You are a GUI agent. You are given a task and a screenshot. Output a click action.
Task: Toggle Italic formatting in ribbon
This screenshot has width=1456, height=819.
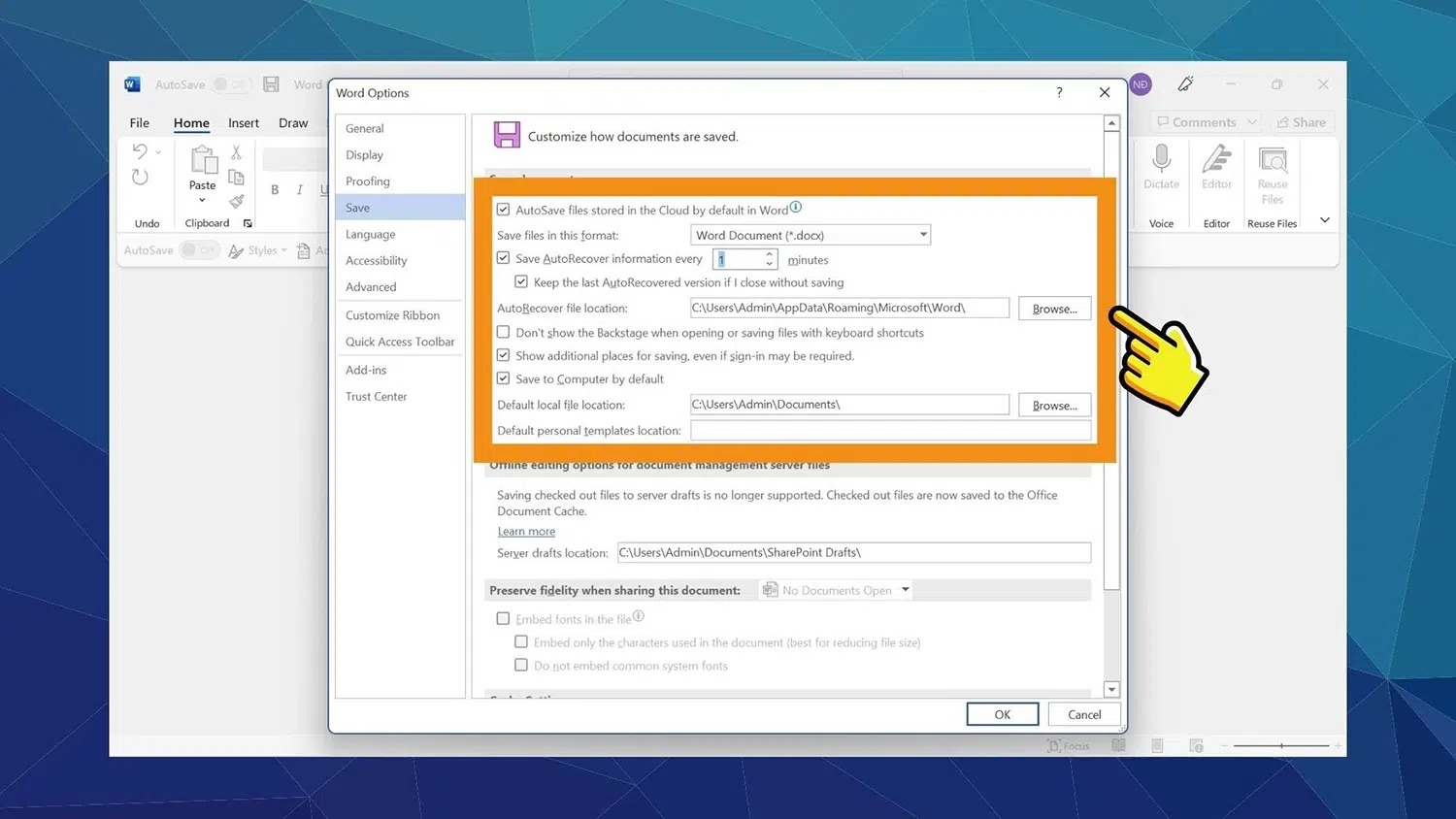coord(299,190)
